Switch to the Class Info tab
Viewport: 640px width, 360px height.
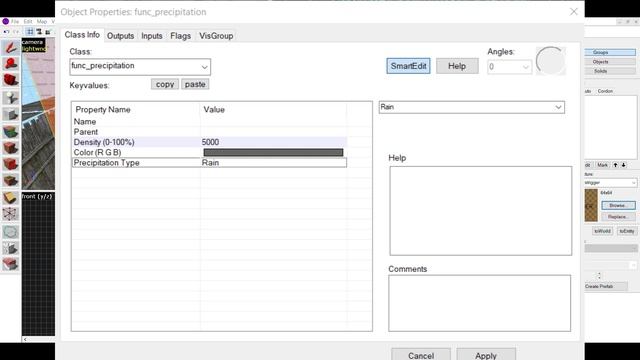(82, 35)
